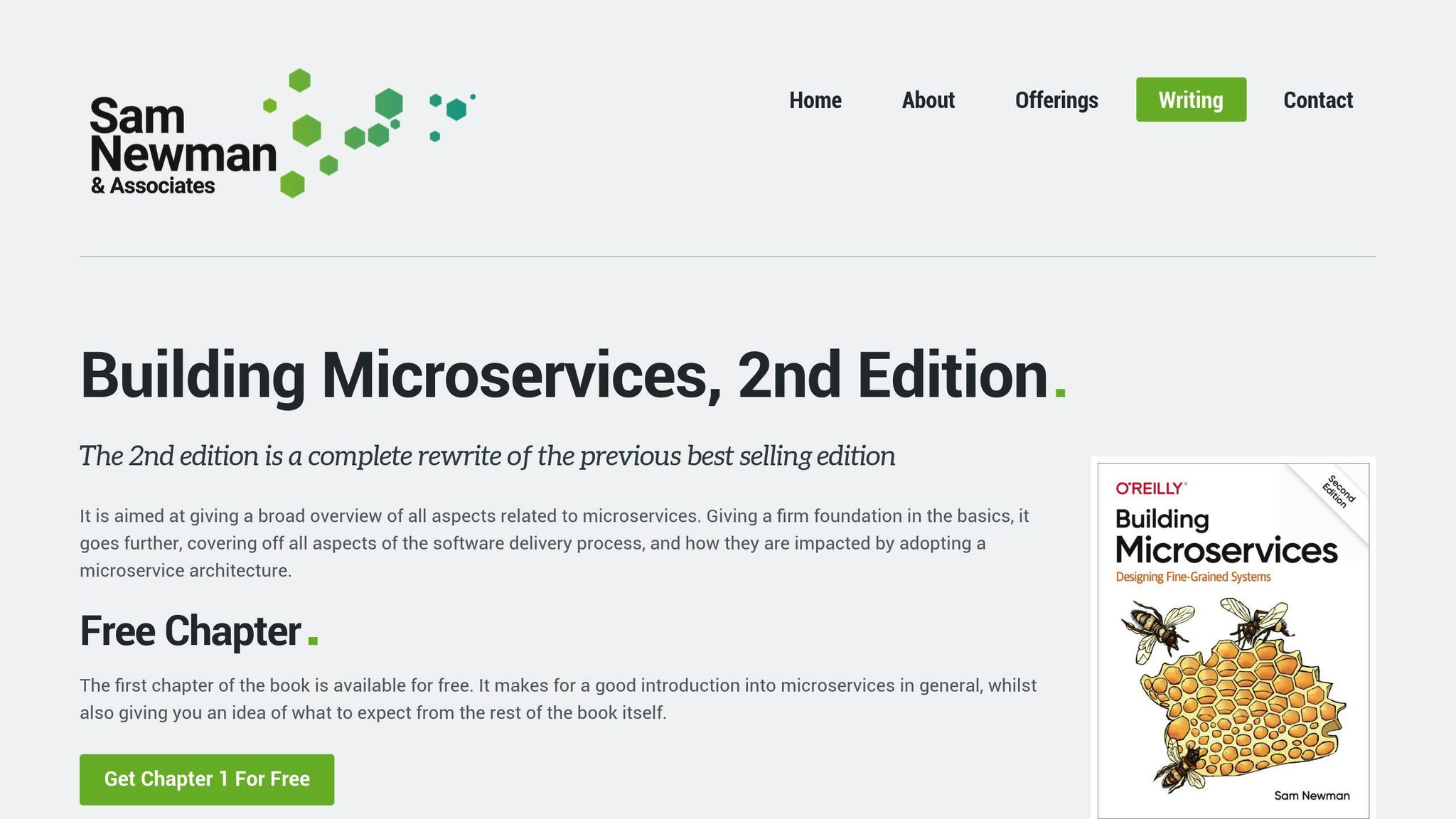Click Get Chapter 1 For Free
Viewport: 1456px width, 819px height.
click(207, 778)
